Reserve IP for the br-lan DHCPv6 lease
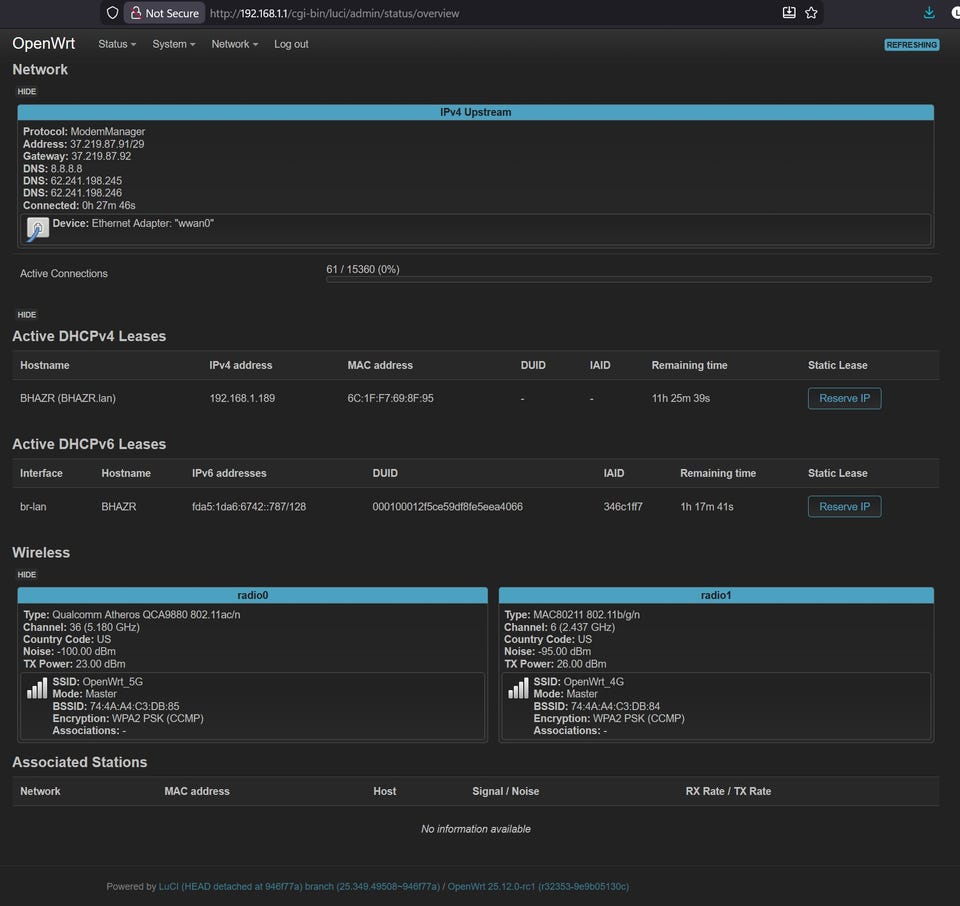Screen dimensions: 960x906 (844, 506)
